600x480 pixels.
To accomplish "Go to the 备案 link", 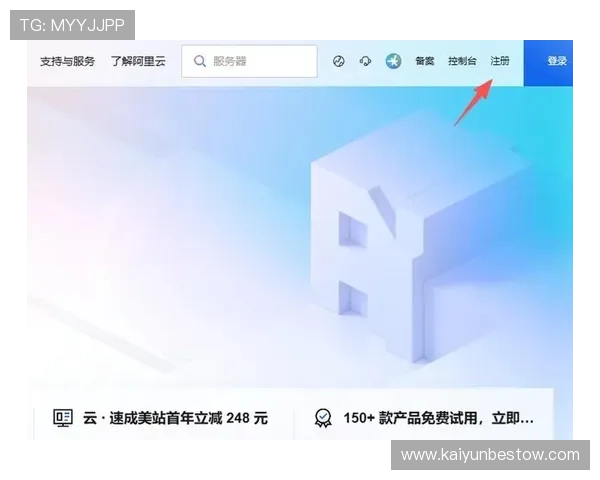I will (425, 61).
